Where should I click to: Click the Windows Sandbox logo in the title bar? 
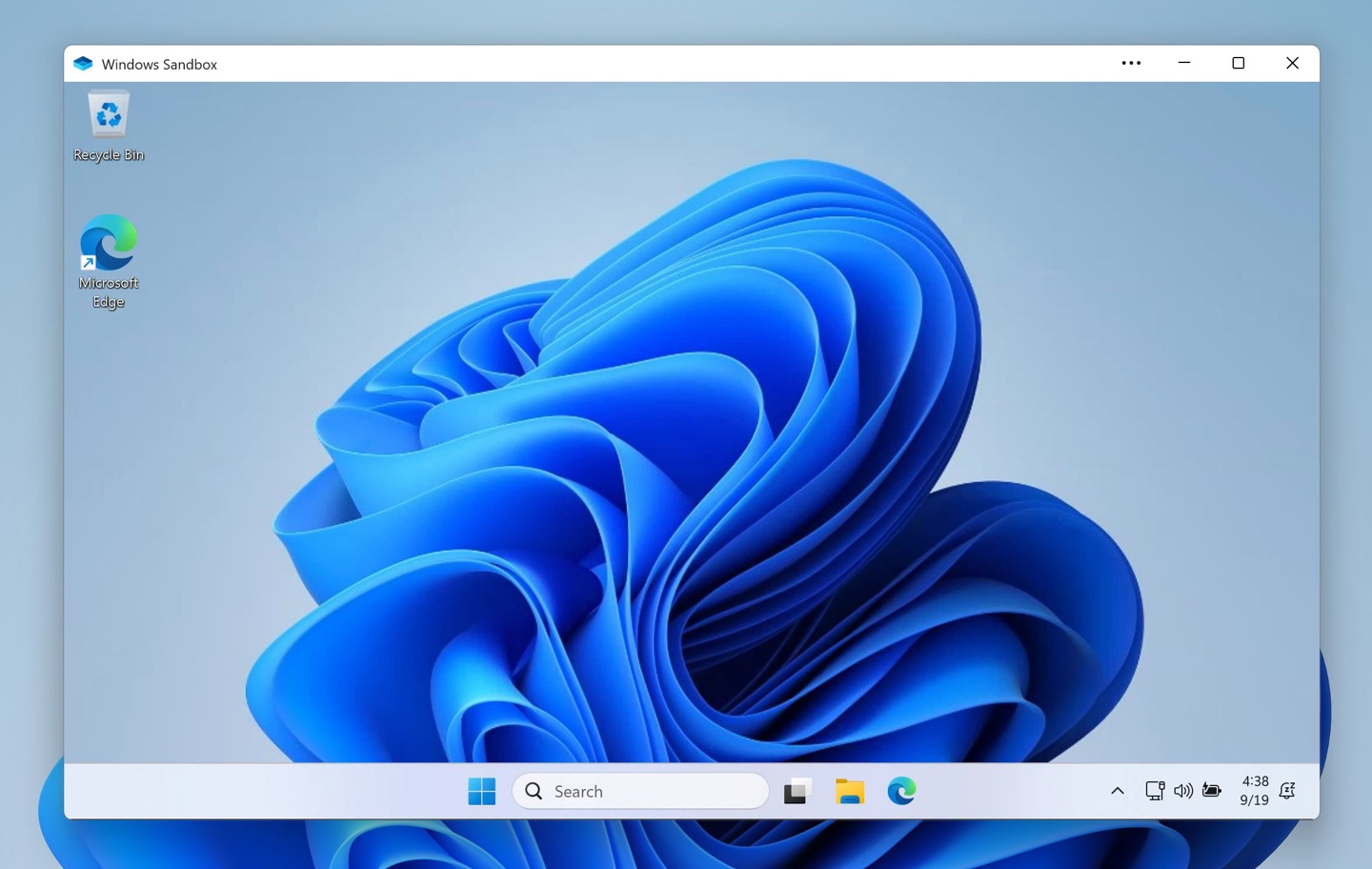[83, 64]
